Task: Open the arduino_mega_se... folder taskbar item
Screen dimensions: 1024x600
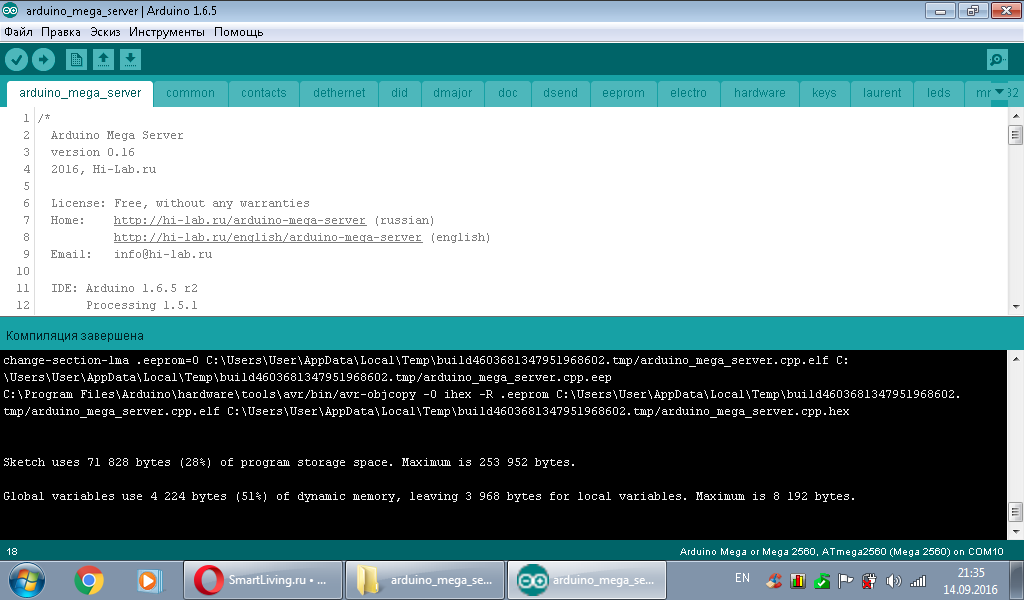Action: pos(424,580)
